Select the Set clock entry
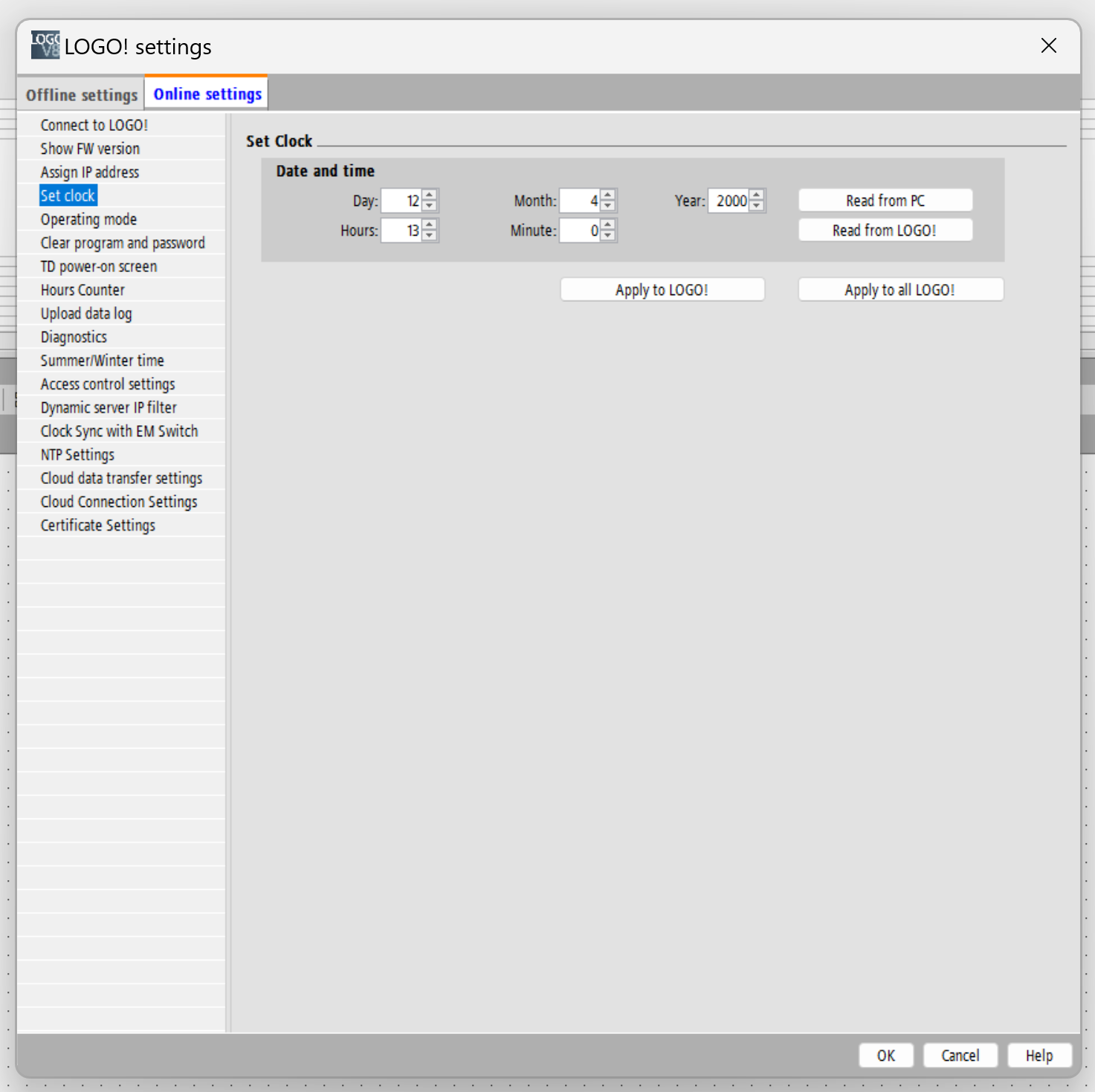Image resolution: width=1095 pixels, height=1092 pixels. coord(68,196)
